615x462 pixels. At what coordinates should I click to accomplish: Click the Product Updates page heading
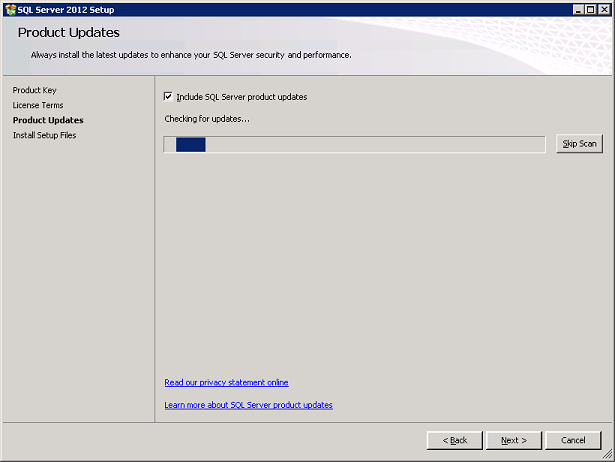pos(69,33)
